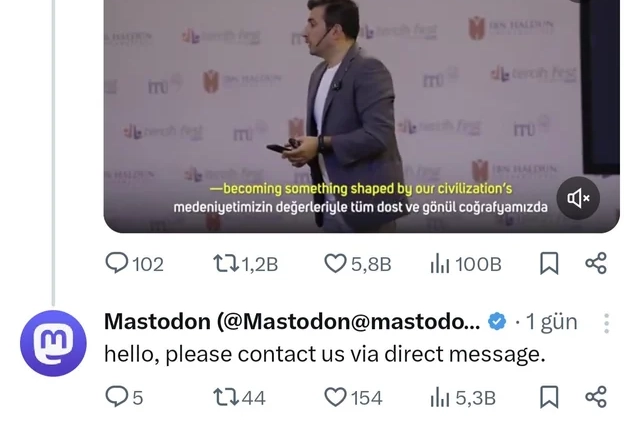Open replies on the 102-comment post
Viewport: 640px width, 426px height.
[134, 264]
